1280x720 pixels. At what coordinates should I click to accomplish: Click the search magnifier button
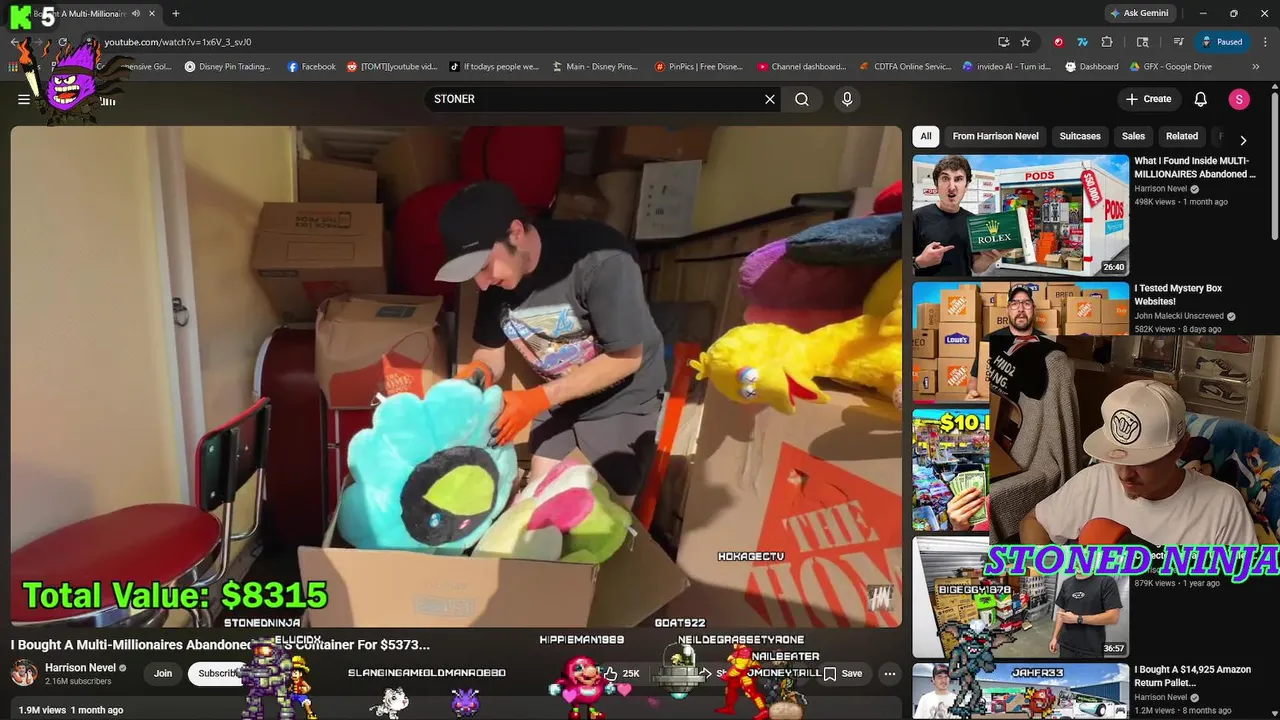tap(802, 99)
